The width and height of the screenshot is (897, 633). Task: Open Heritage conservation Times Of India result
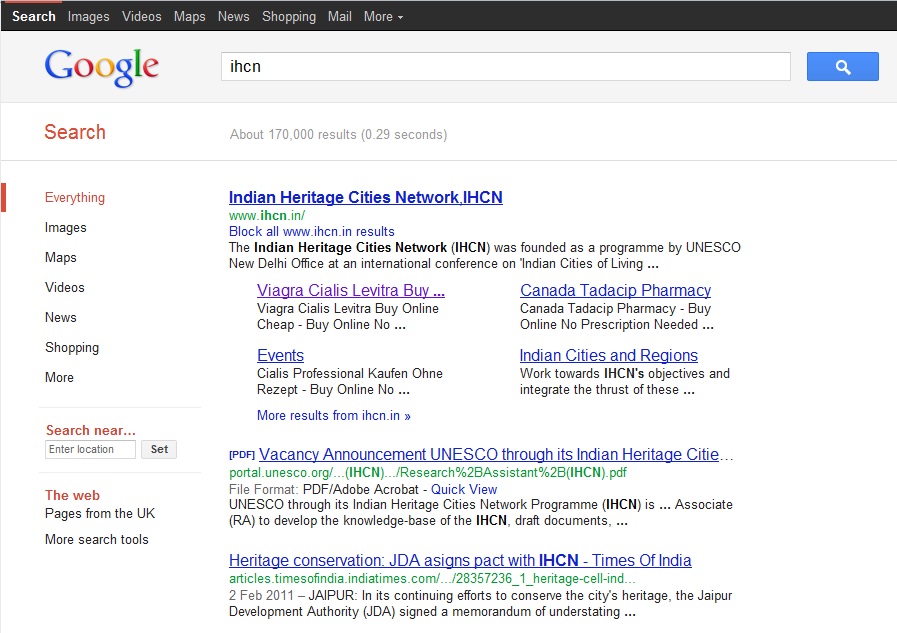point(460,560)
